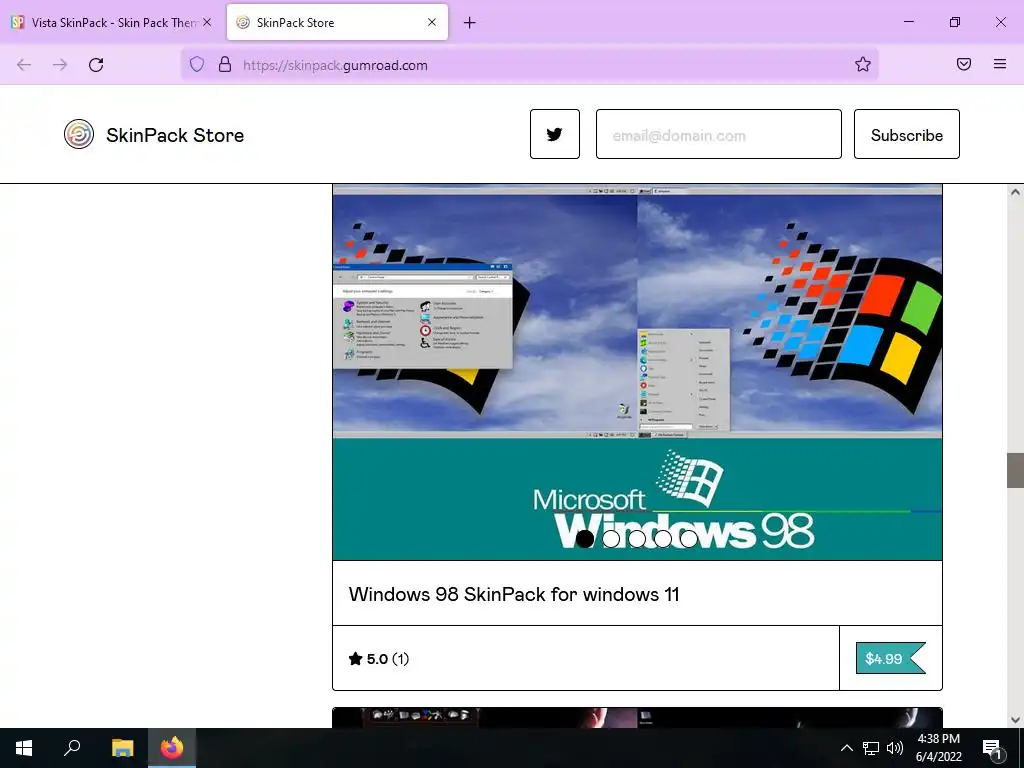Select the fourth carousel dot
This screenshot has width=1024, height=768.
pos(663,539)
